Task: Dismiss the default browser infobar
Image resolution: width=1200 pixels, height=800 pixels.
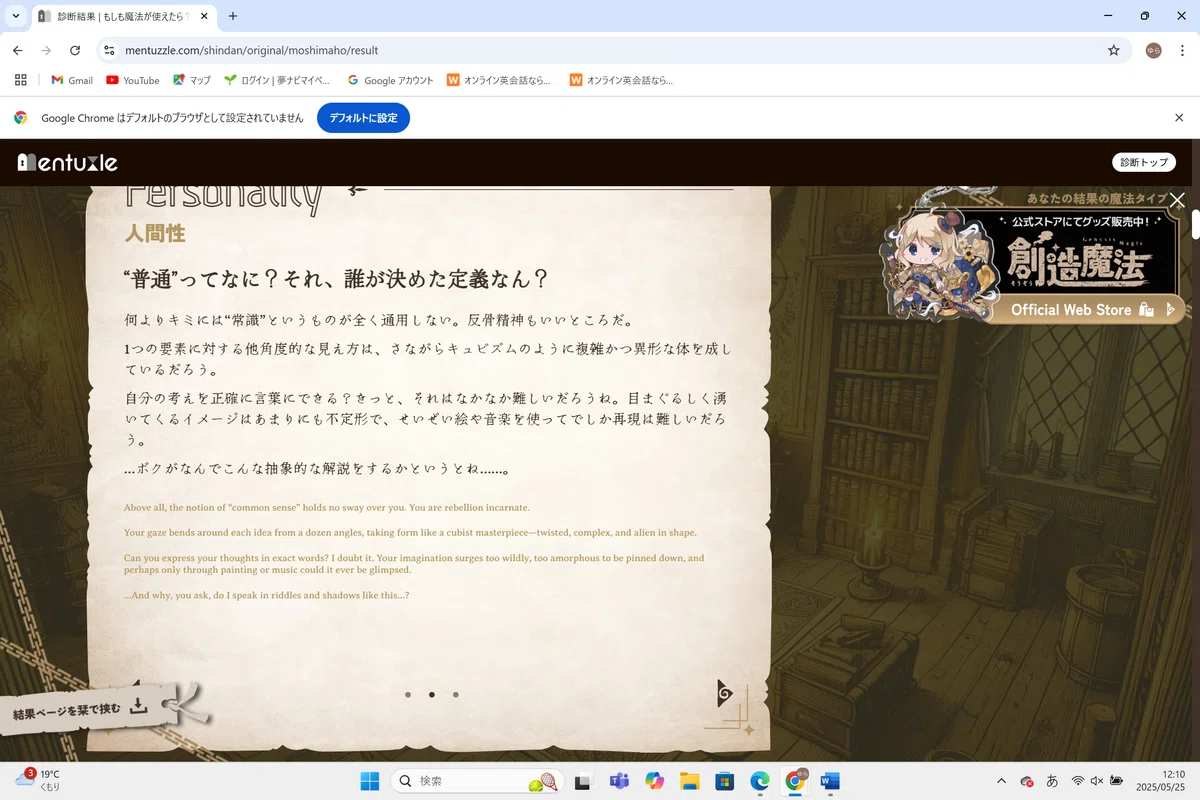Action: pyautogui.click(x=1179, y=118)
